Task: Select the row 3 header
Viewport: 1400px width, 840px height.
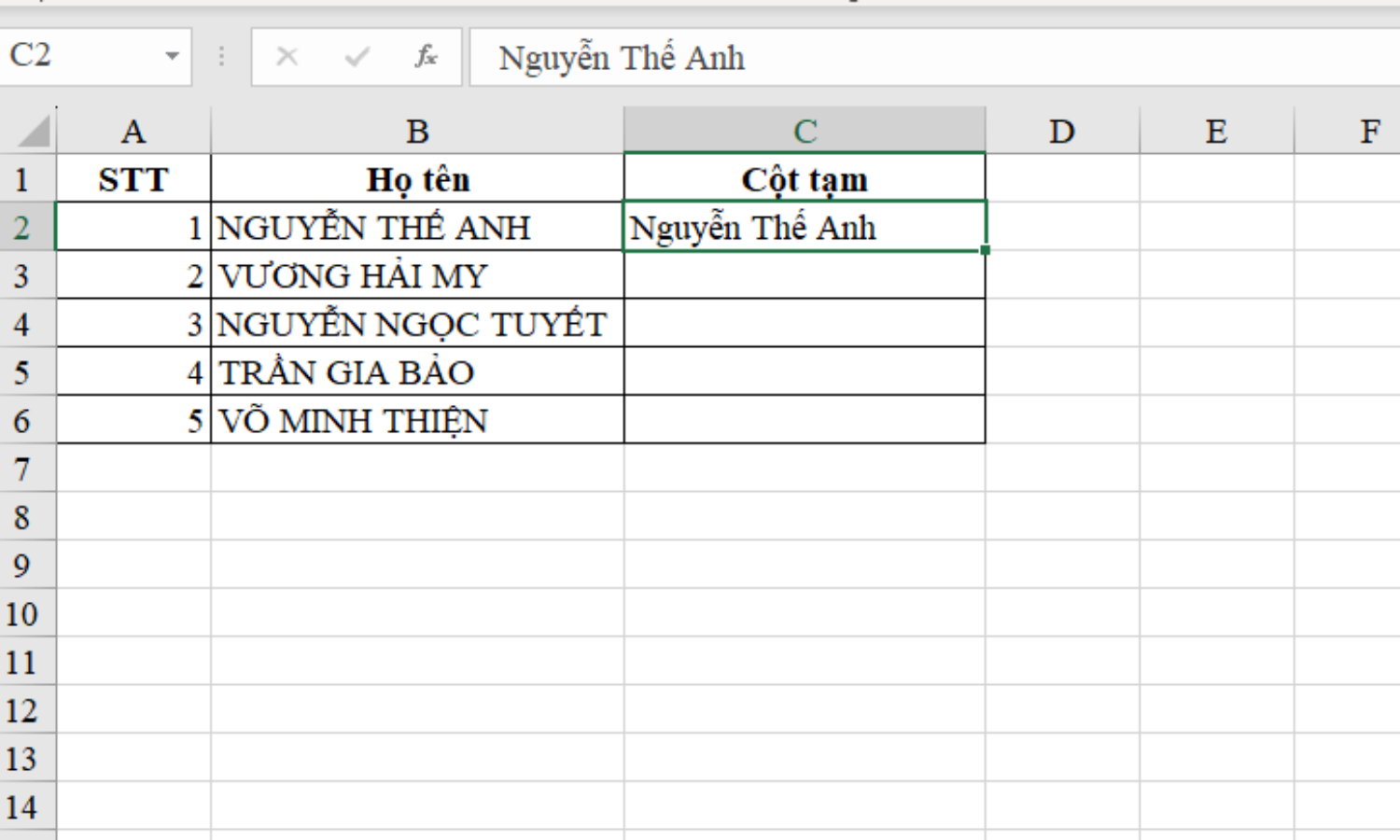Action: 28,275
